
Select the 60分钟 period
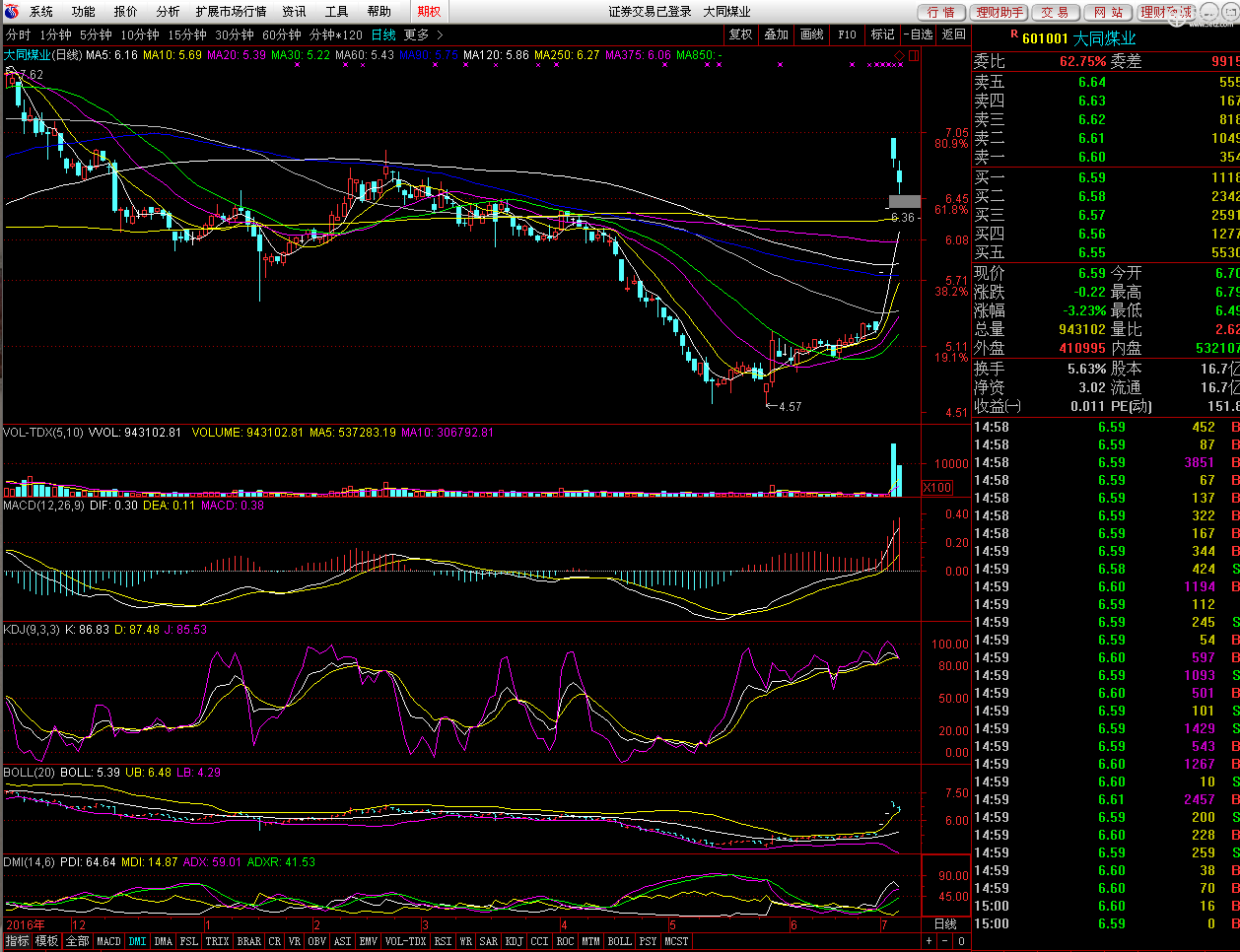click(282, 34)
